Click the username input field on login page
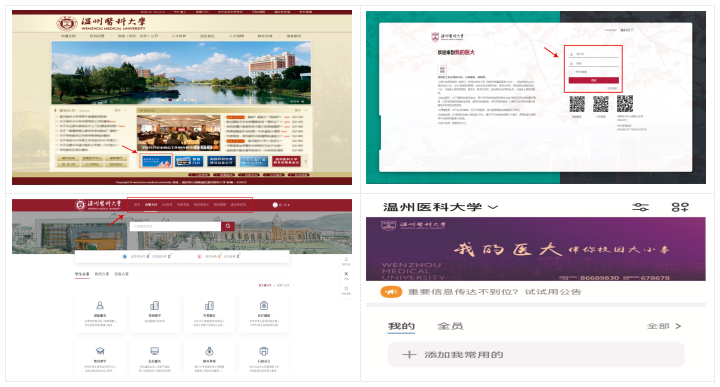The image size is (720, 387). (x=594, y=54)
